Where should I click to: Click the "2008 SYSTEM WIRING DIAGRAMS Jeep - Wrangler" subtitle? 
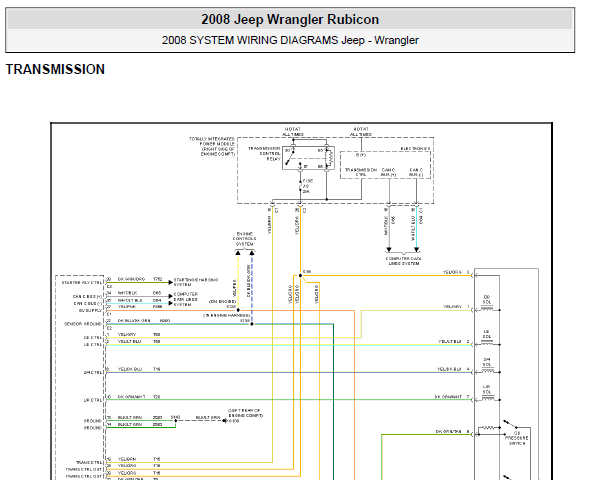pyautogui.click(x=290, y=40)
